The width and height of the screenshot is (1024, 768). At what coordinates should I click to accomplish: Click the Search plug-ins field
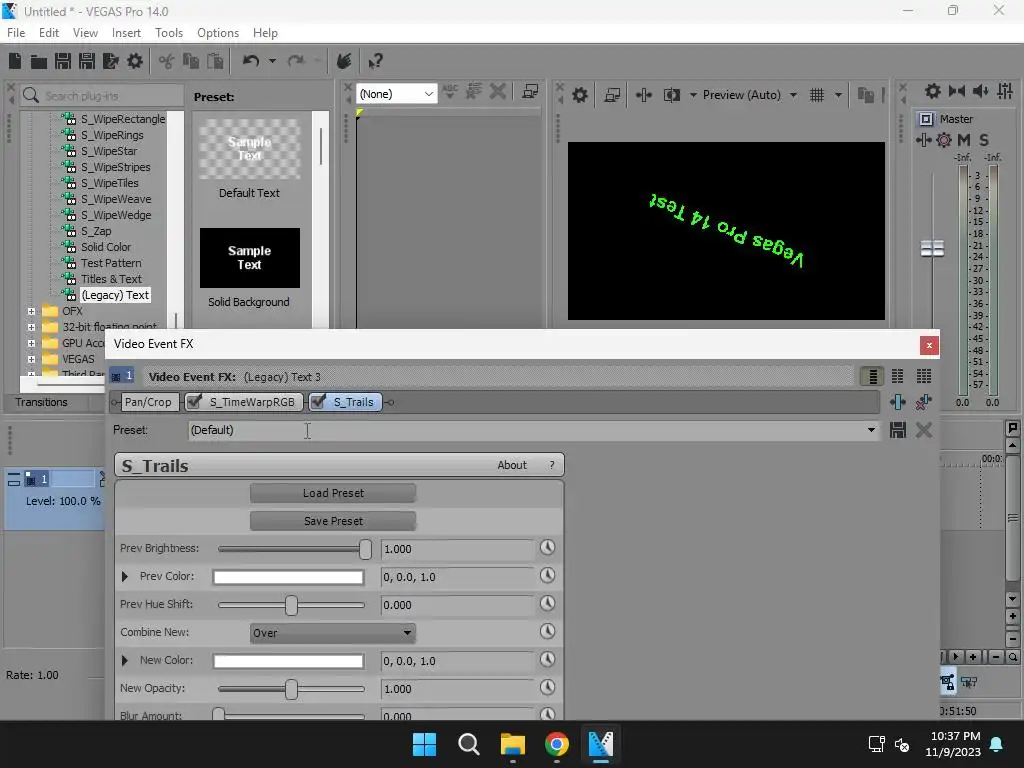coord(102,95)
